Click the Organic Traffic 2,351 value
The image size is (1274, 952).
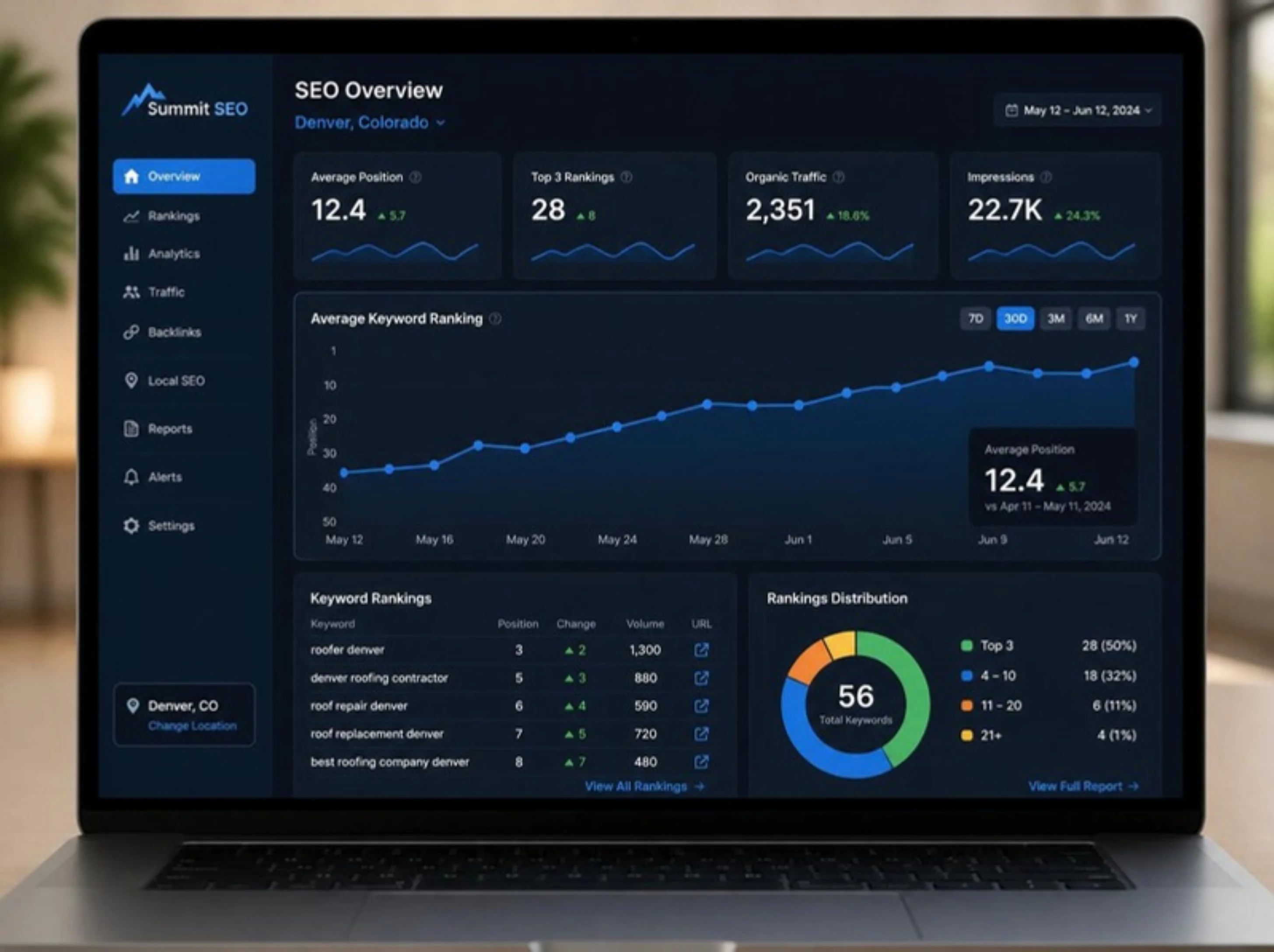point(780,210)
